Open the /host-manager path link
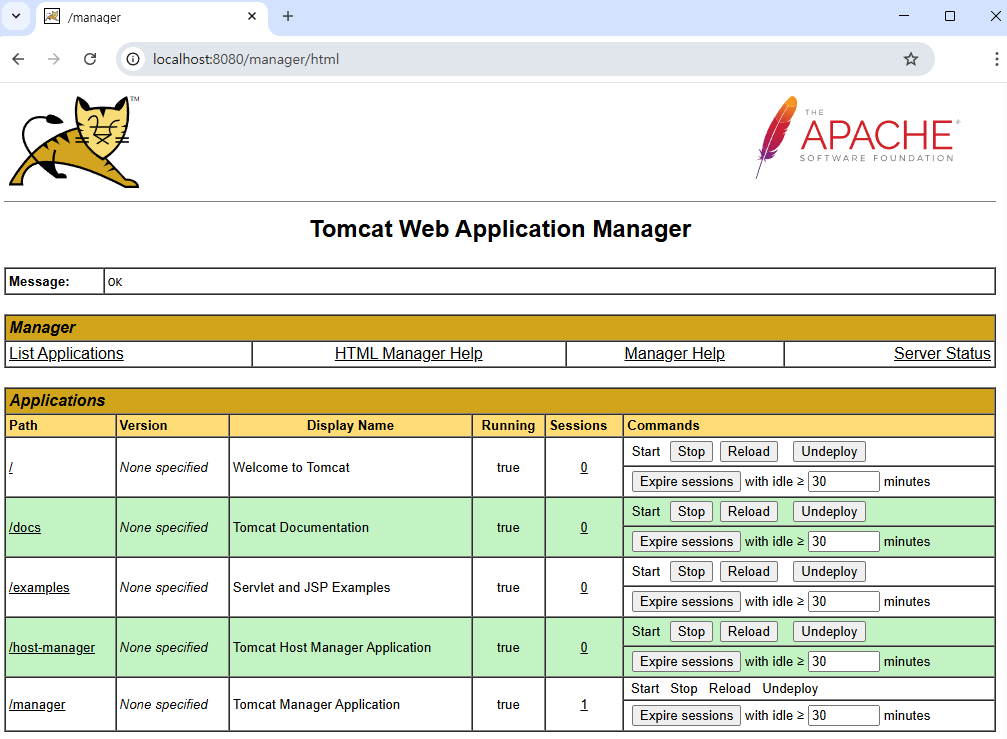The image size is (1007, 739). 52,648
